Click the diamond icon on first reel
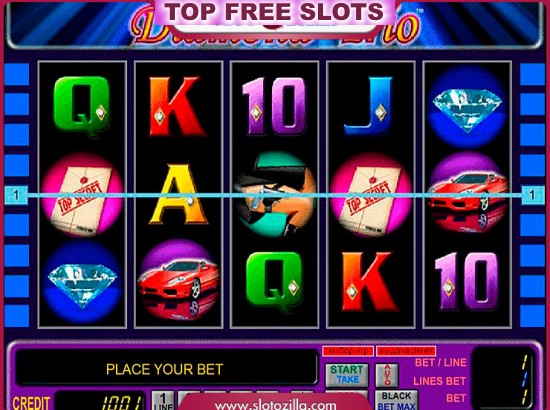 tap(82, 282)
